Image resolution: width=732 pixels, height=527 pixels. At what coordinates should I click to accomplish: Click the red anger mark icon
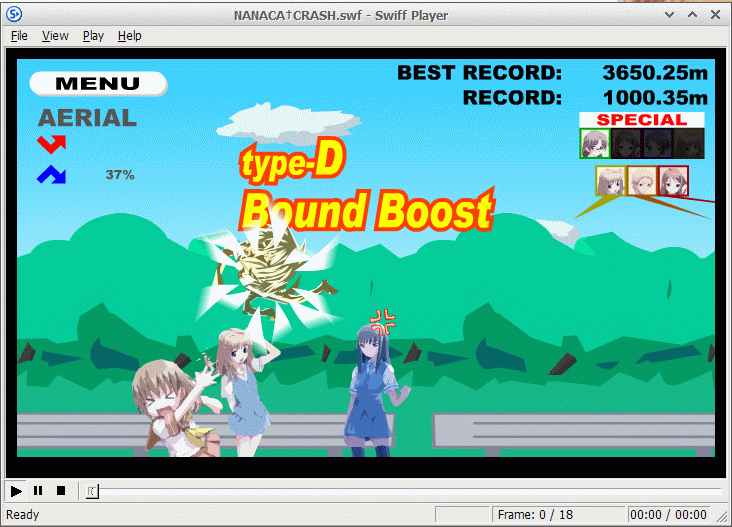383,322
